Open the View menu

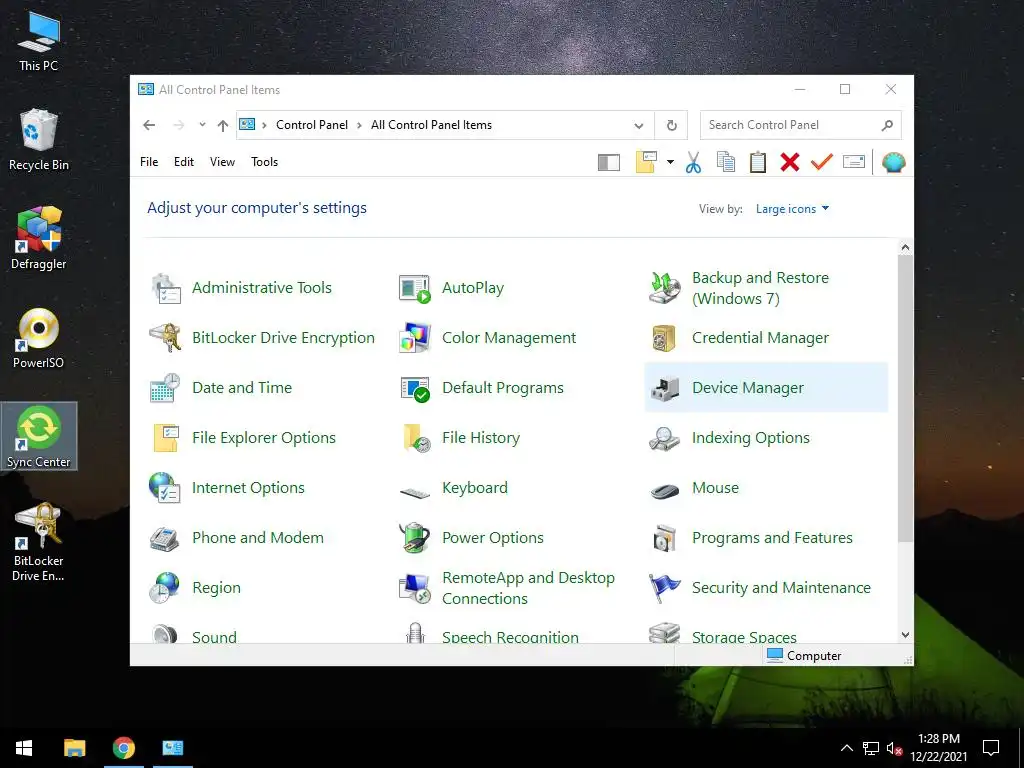tap(222, 162)
